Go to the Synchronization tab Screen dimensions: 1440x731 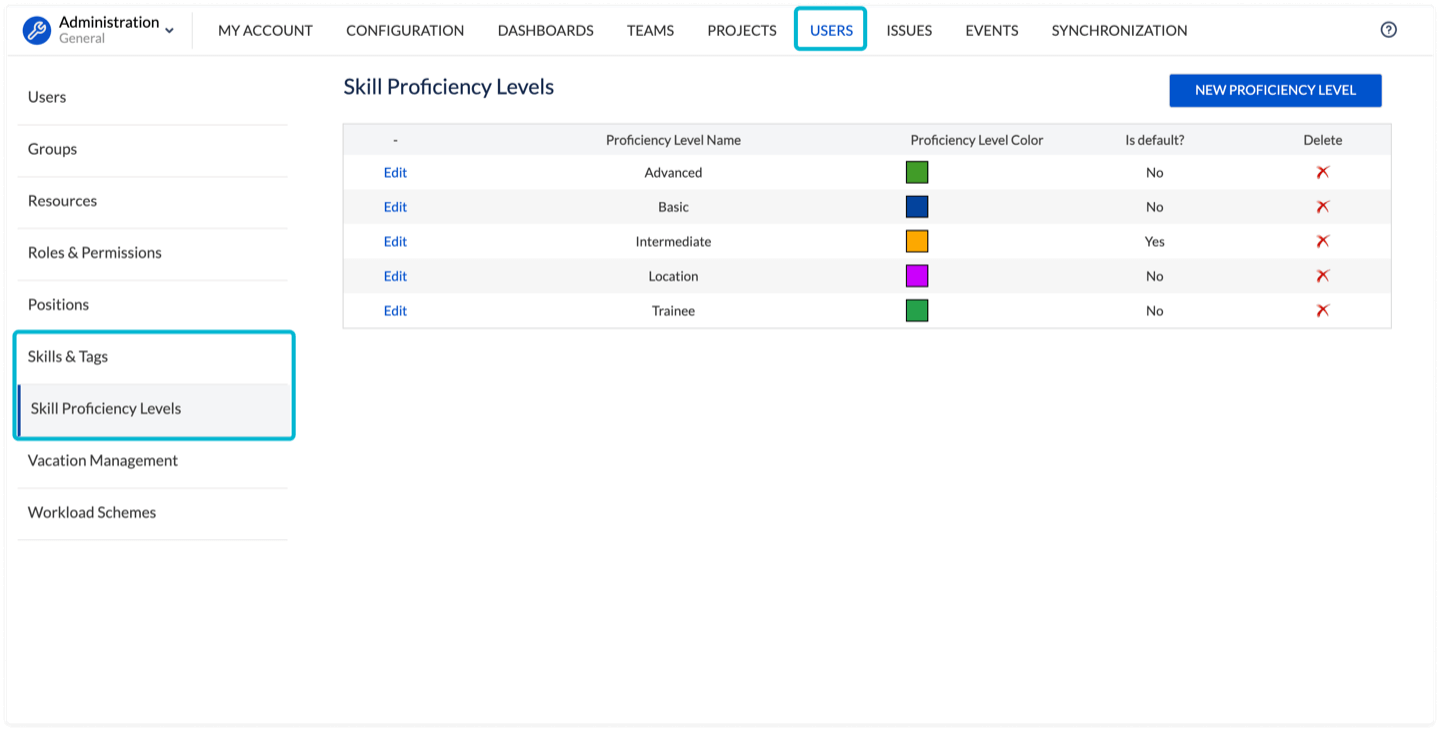1119,30
